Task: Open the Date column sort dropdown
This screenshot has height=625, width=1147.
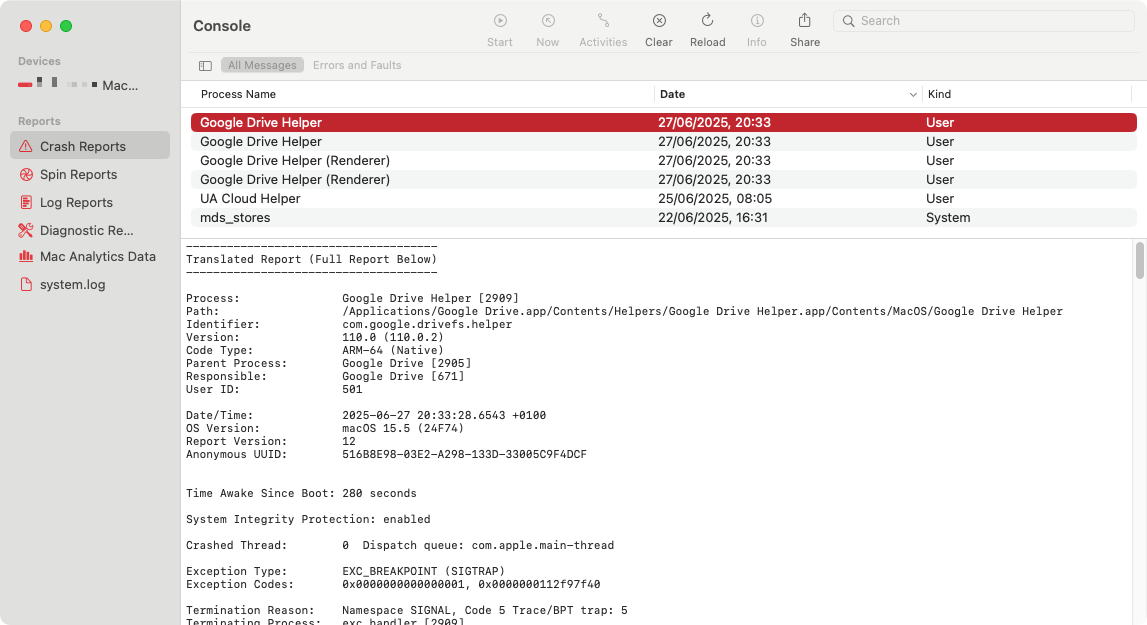Action: coord(911,94)
